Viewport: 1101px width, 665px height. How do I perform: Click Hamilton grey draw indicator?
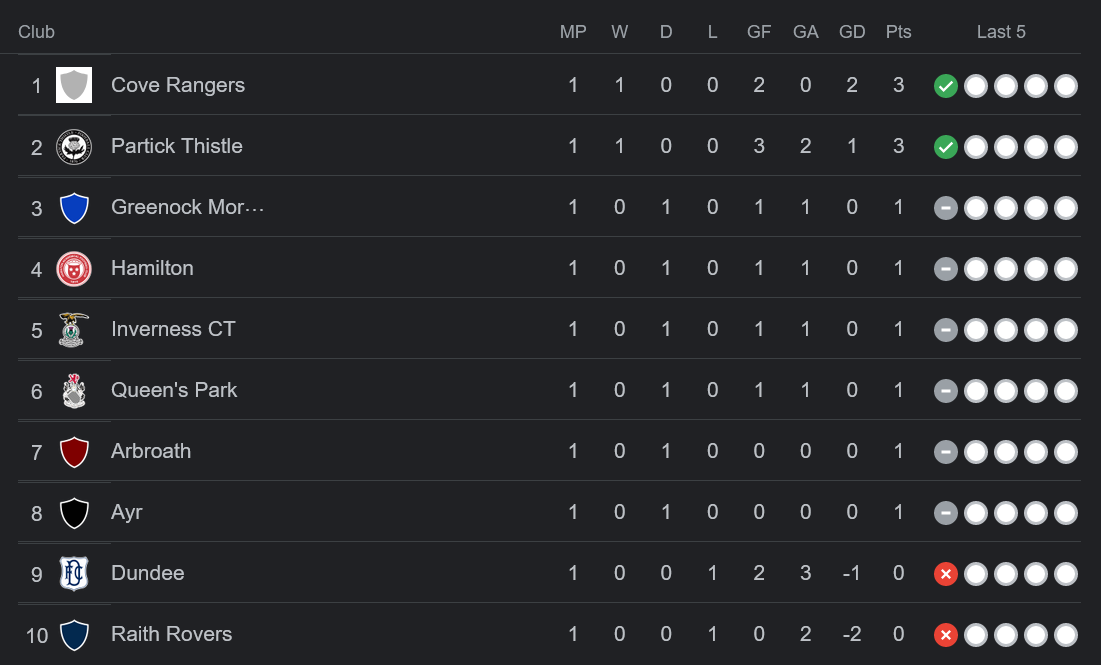(946, 269)
